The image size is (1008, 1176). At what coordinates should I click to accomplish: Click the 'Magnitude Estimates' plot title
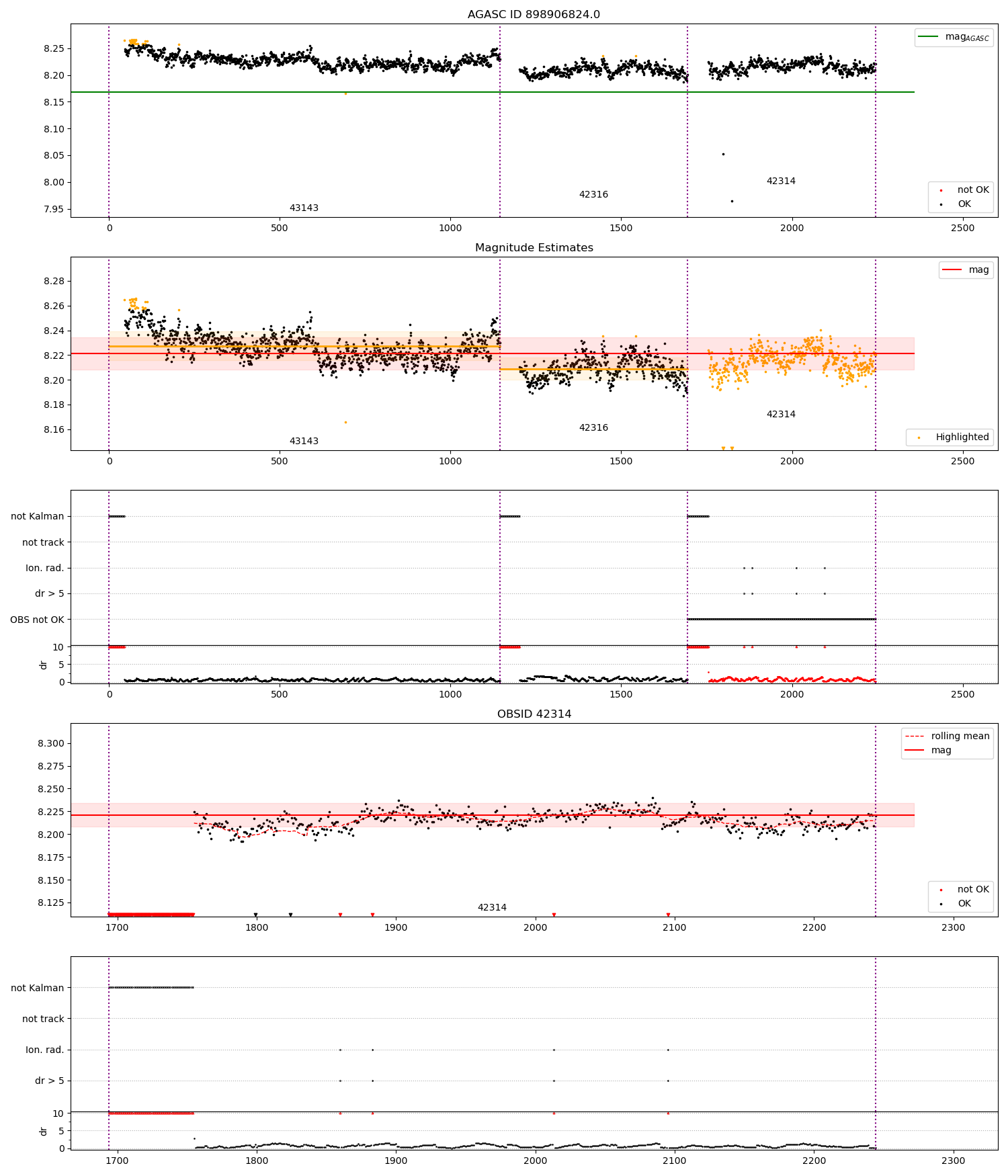(x=534, y=247)
